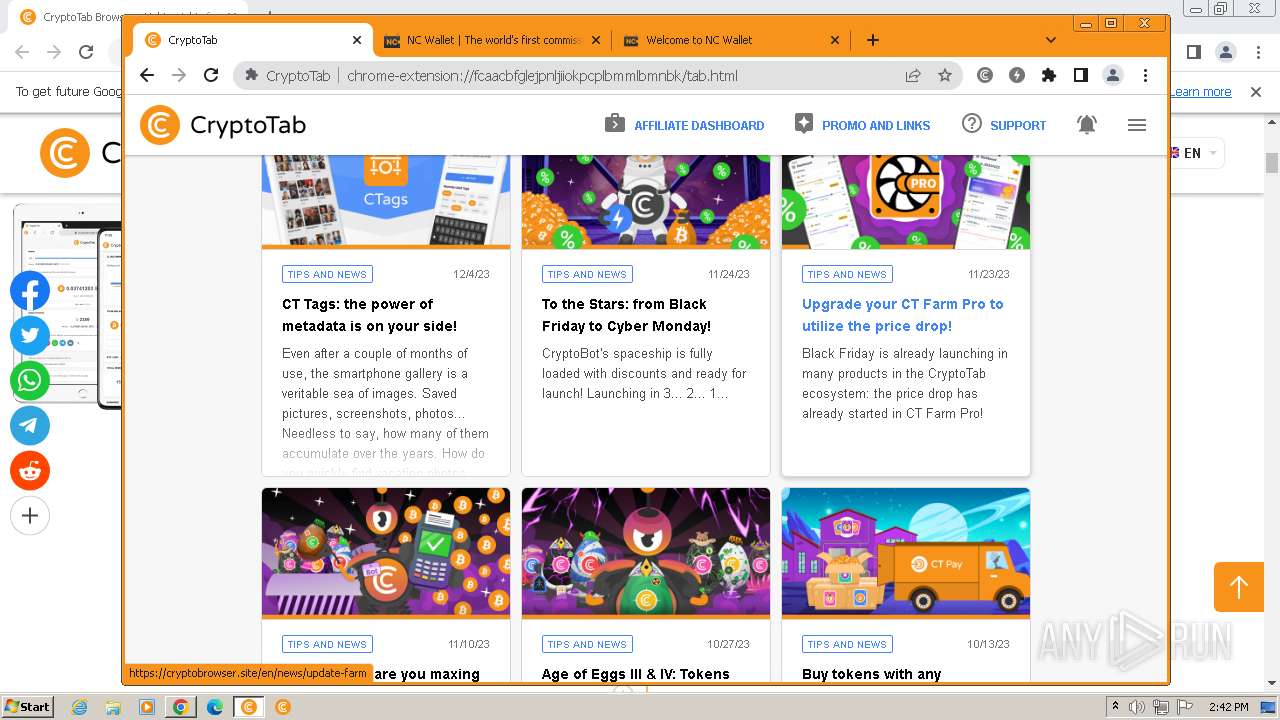Open the hamburger menu in CryptoTab header
Viewport: 1280px width, 720px height.
coord(1137,125)
